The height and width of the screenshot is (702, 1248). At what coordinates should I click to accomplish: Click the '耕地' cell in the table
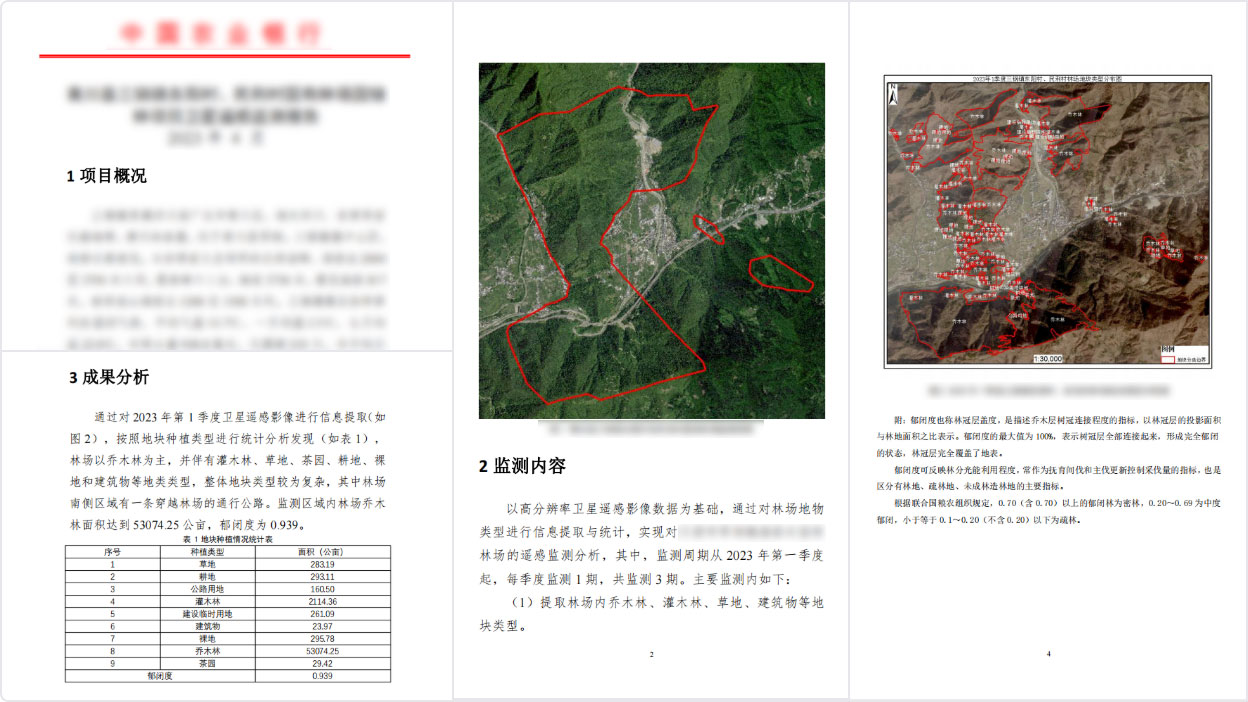pos(208,577)
